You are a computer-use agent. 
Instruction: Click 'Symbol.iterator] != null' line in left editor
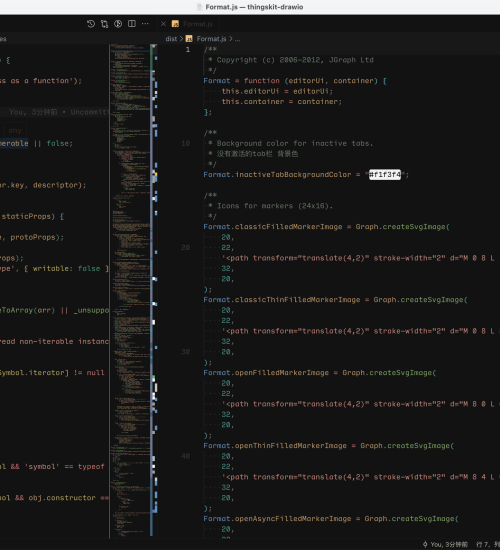tap(52, 373)
